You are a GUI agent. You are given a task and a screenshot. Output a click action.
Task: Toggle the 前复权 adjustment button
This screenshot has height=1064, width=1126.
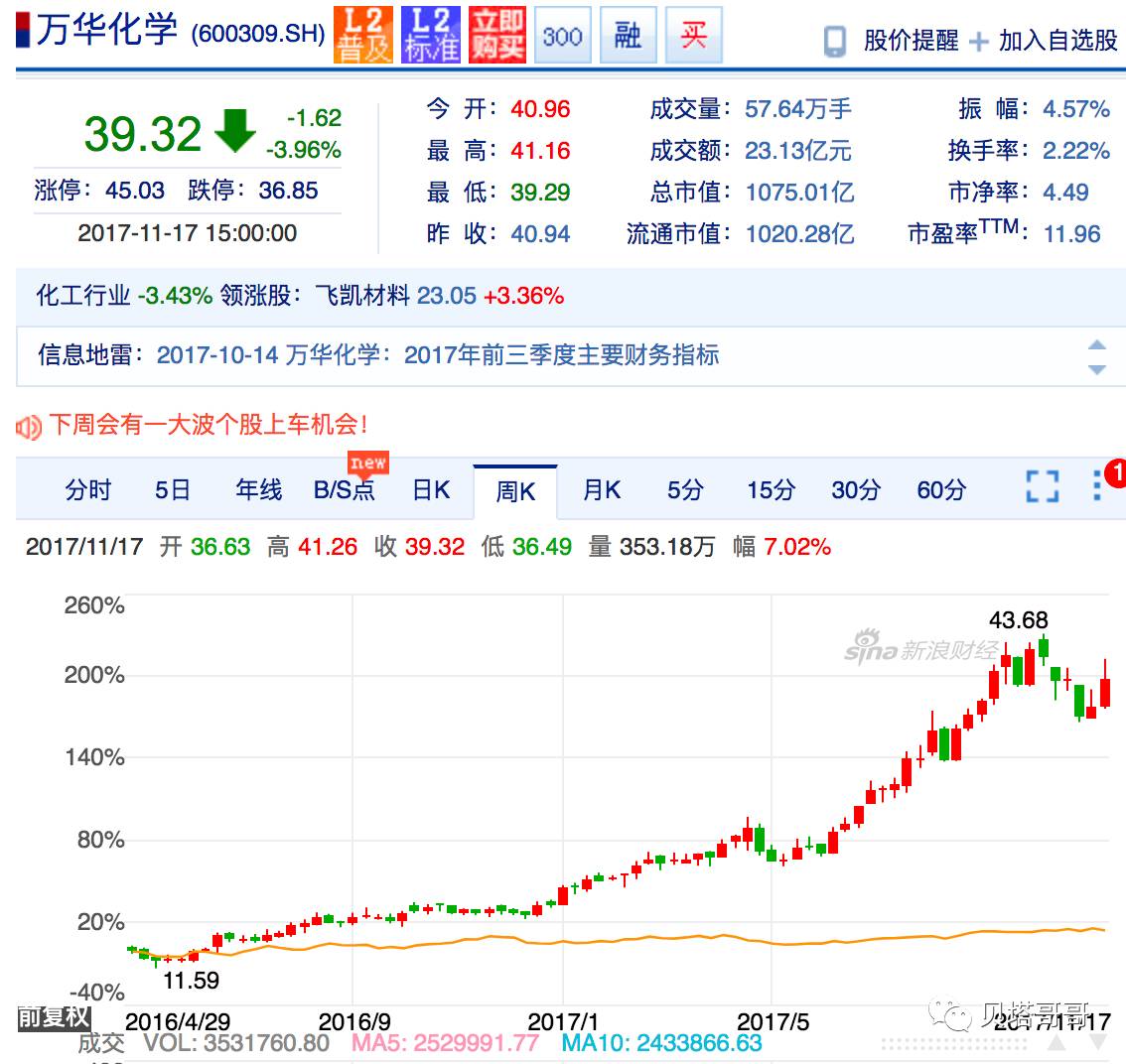click(x=54, y=1016)
